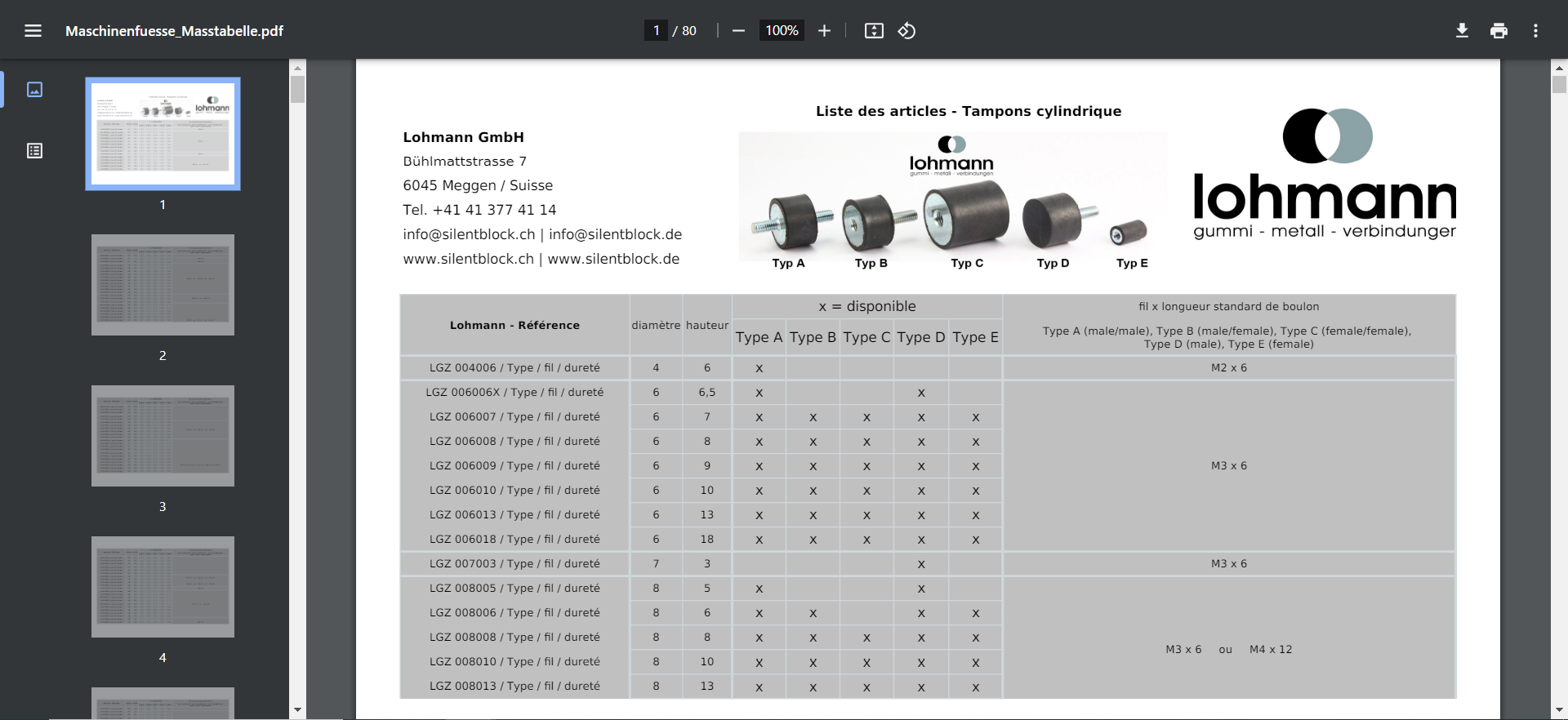The height and width of the screenshot is (720, 1568).
Task: Click the zoom in plus button
Action: coord(824,31)
